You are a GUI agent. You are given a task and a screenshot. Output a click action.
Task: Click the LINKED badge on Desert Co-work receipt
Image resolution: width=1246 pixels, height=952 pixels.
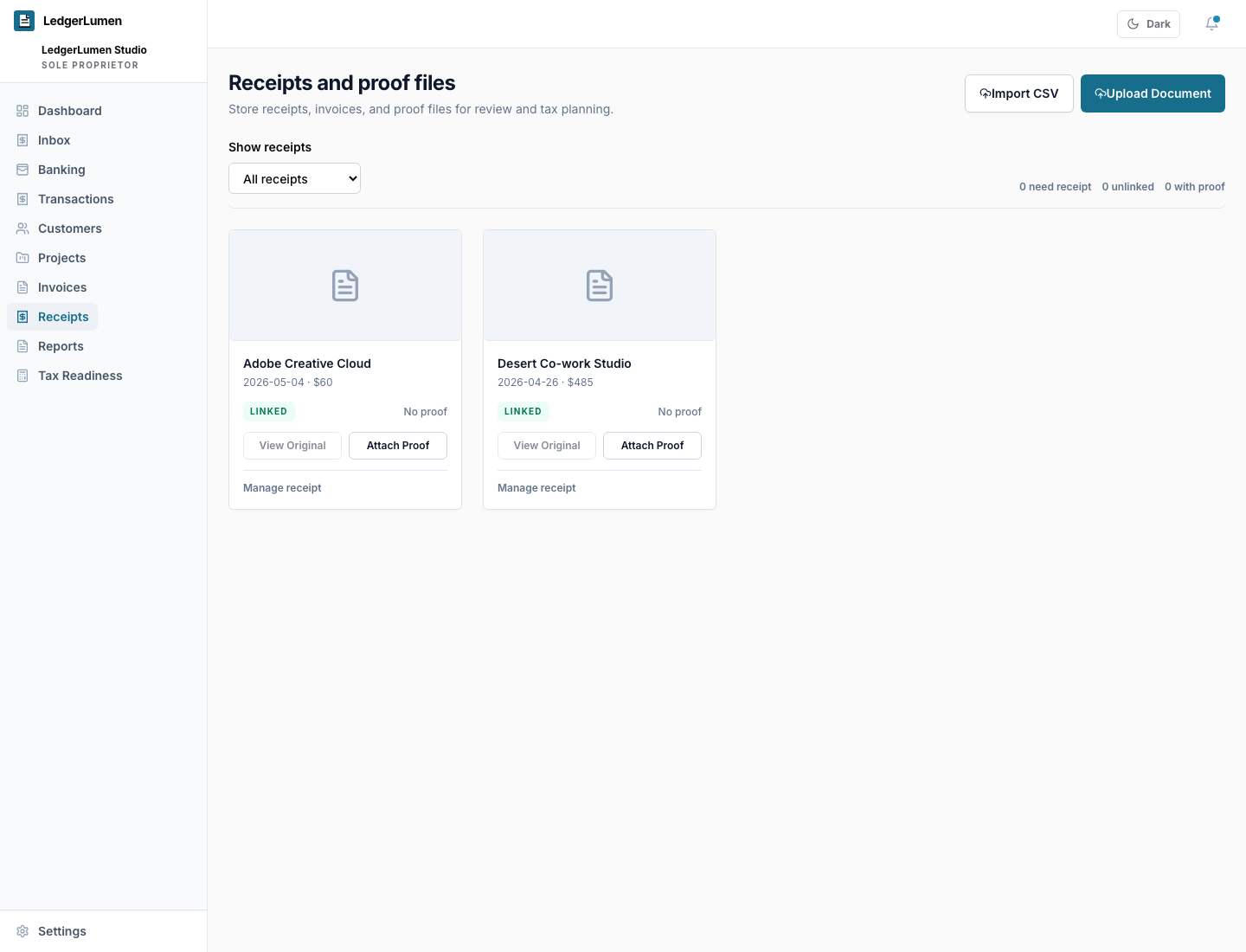(523, 412)
